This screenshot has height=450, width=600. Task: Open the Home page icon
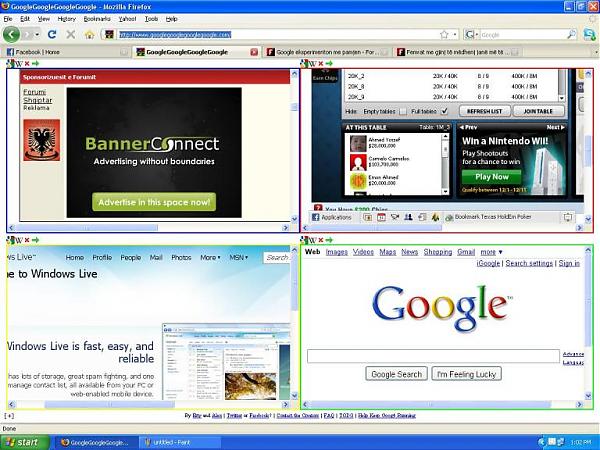tap(90, 35)
